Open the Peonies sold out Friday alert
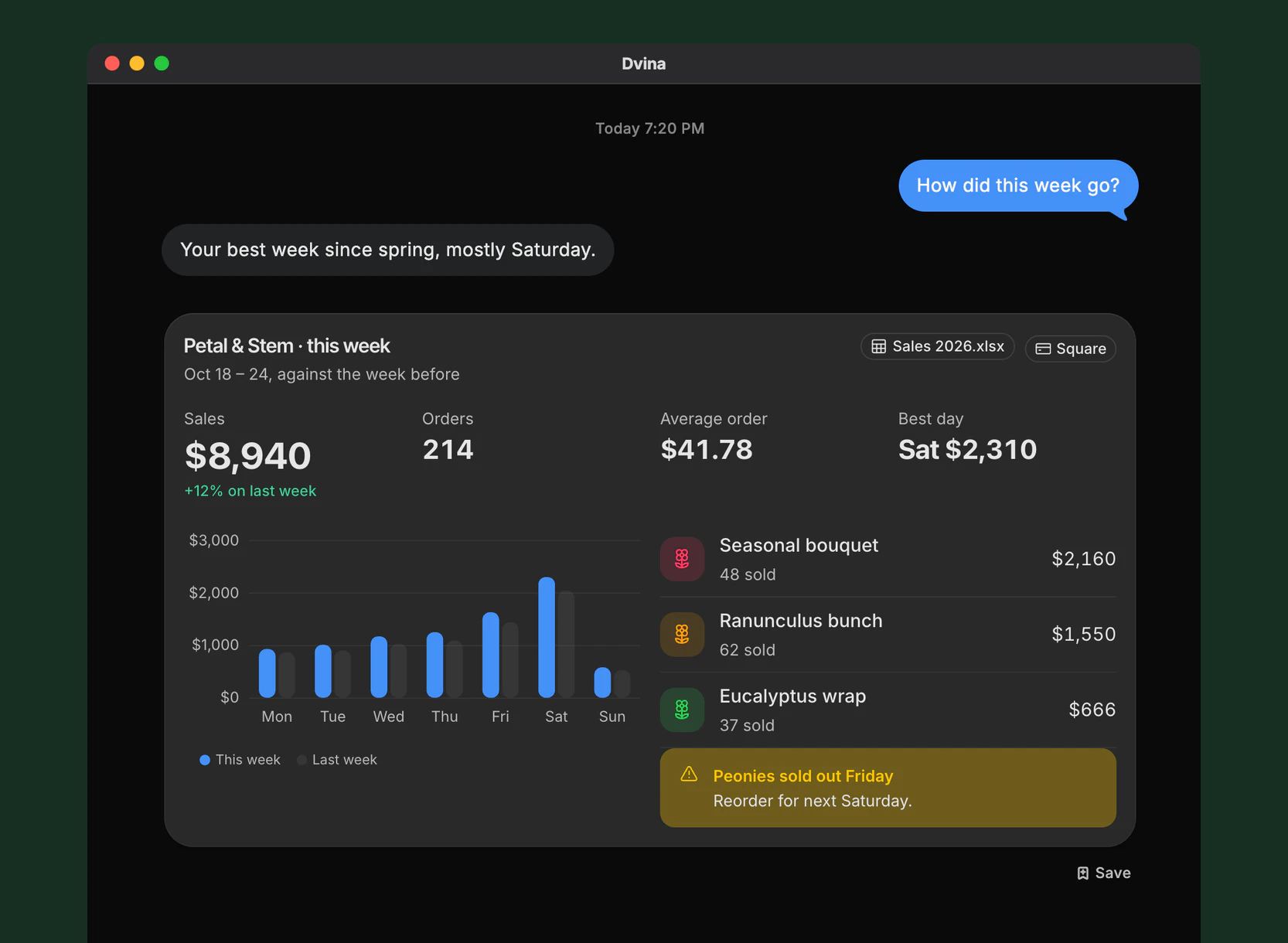Viewport: 1288px width, 943px height. 888,788
